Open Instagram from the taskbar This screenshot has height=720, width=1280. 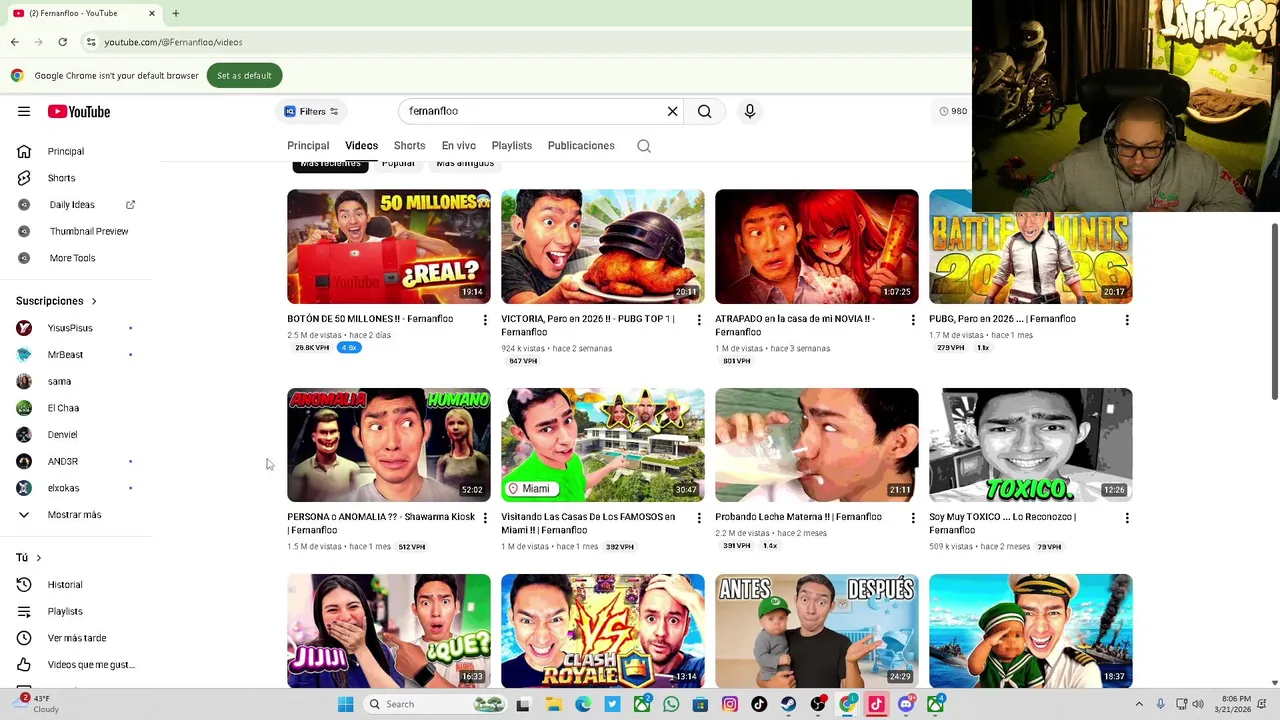(730, 704)
